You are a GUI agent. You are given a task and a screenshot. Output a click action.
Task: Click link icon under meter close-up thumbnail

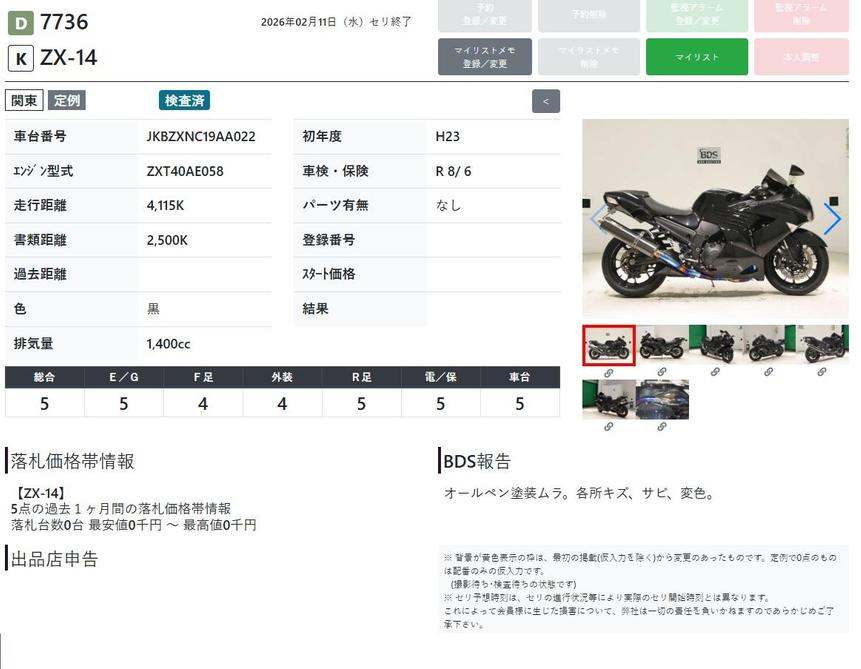click(x=662, y=426)
